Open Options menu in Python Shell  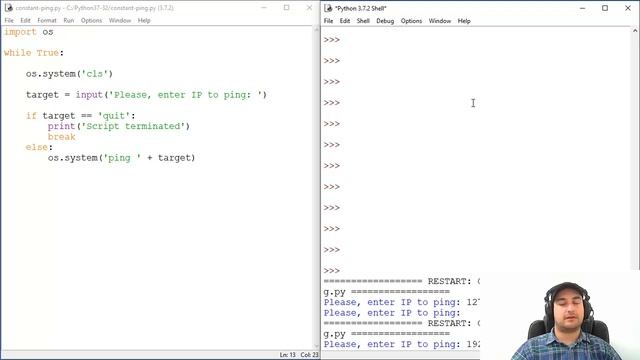pos(411,21)
